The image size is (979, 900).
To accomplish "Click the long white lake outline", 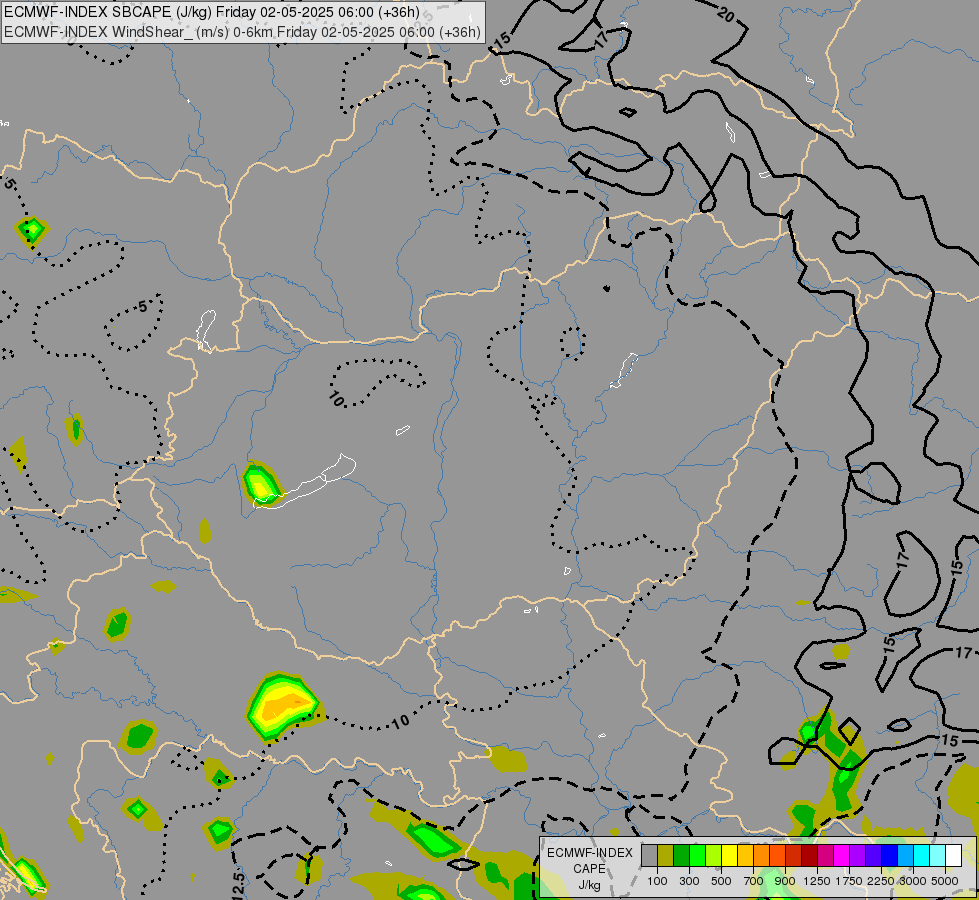I will click(305, 482).
